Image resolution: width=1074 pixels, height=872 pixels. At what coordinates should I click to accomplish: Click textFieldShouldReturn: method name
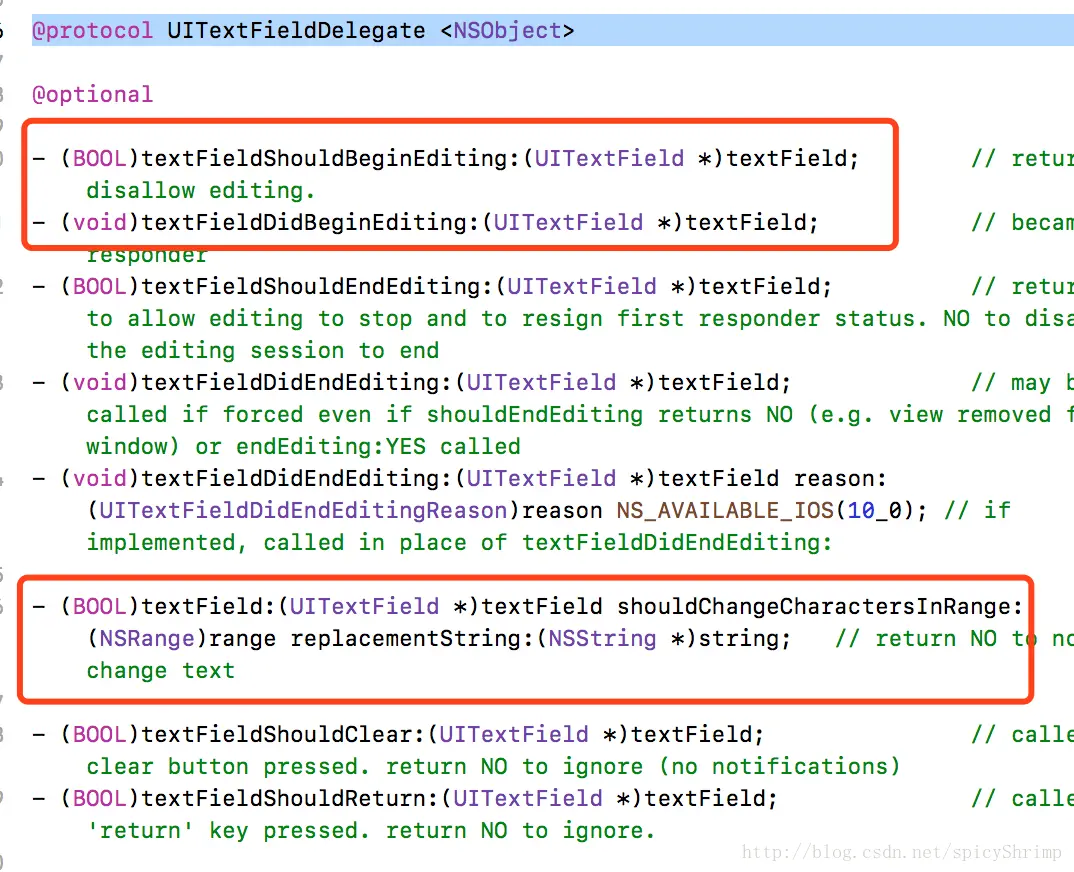289,798
